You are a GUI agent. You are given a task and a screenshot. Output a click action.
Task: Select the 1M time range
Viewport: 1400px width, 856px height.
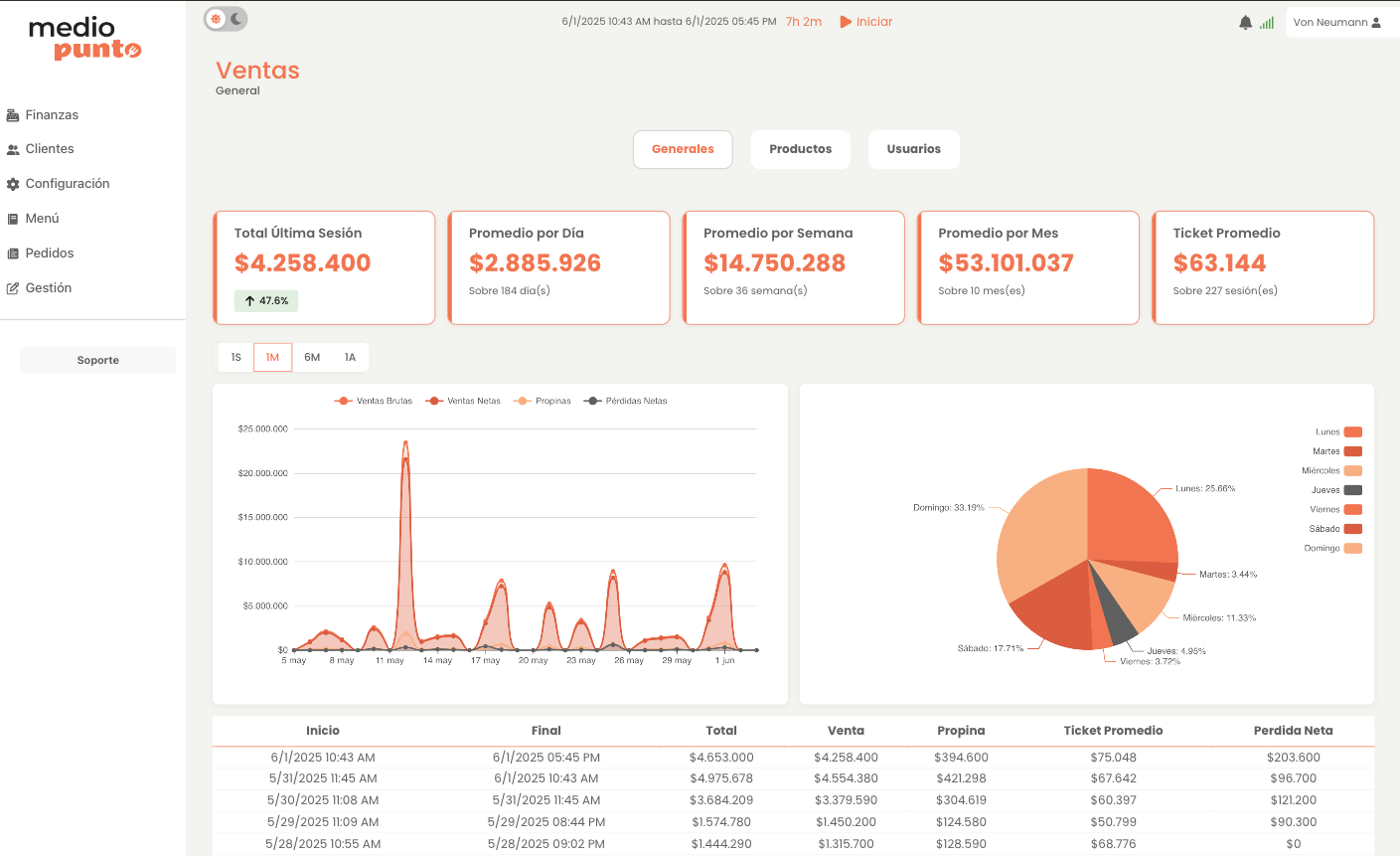pos(272,357)
